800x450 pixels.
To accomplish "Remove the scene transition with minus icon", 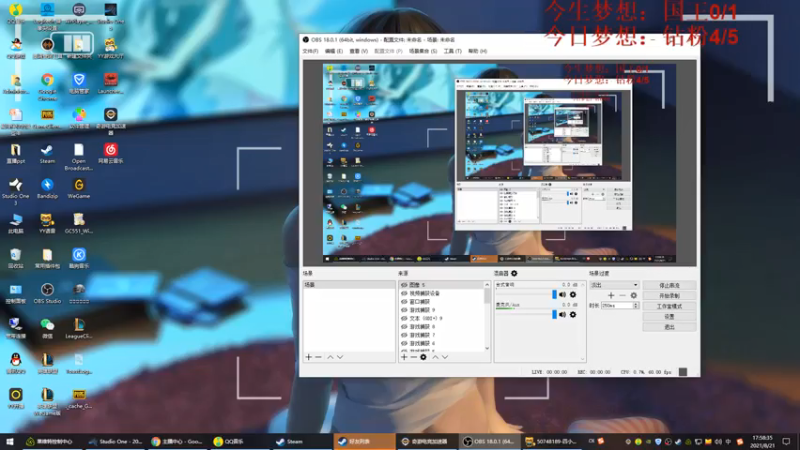I will [x=622, y=295].
